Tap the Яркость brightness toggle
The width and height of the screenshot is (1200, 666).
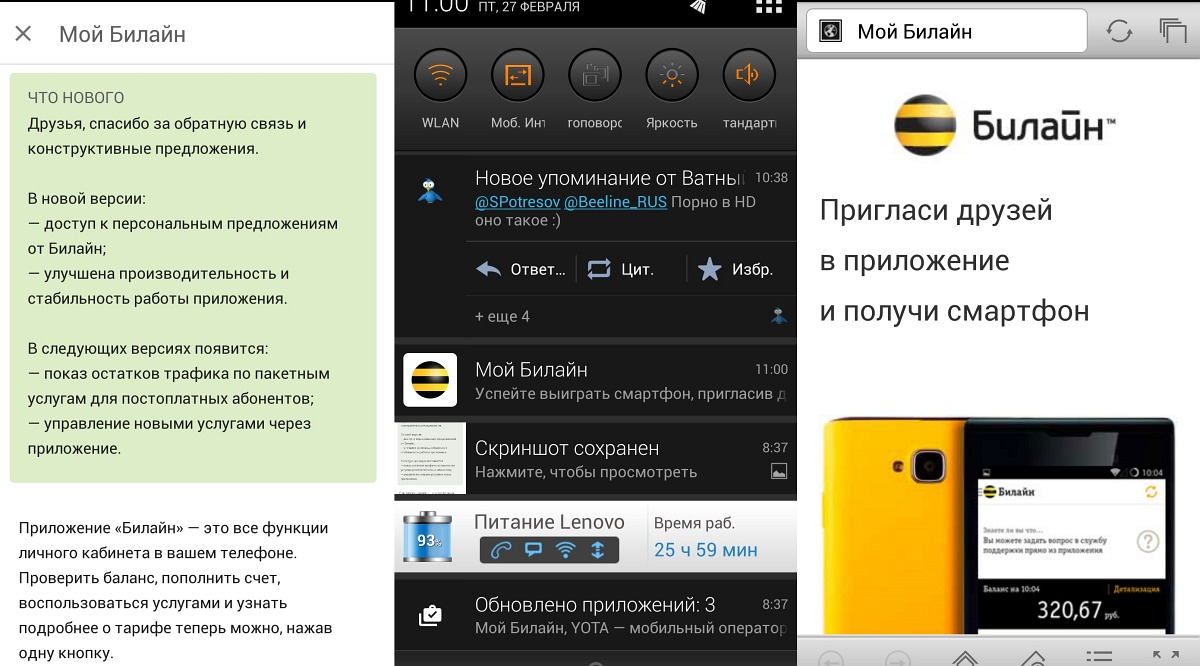[x=672, y=75]
